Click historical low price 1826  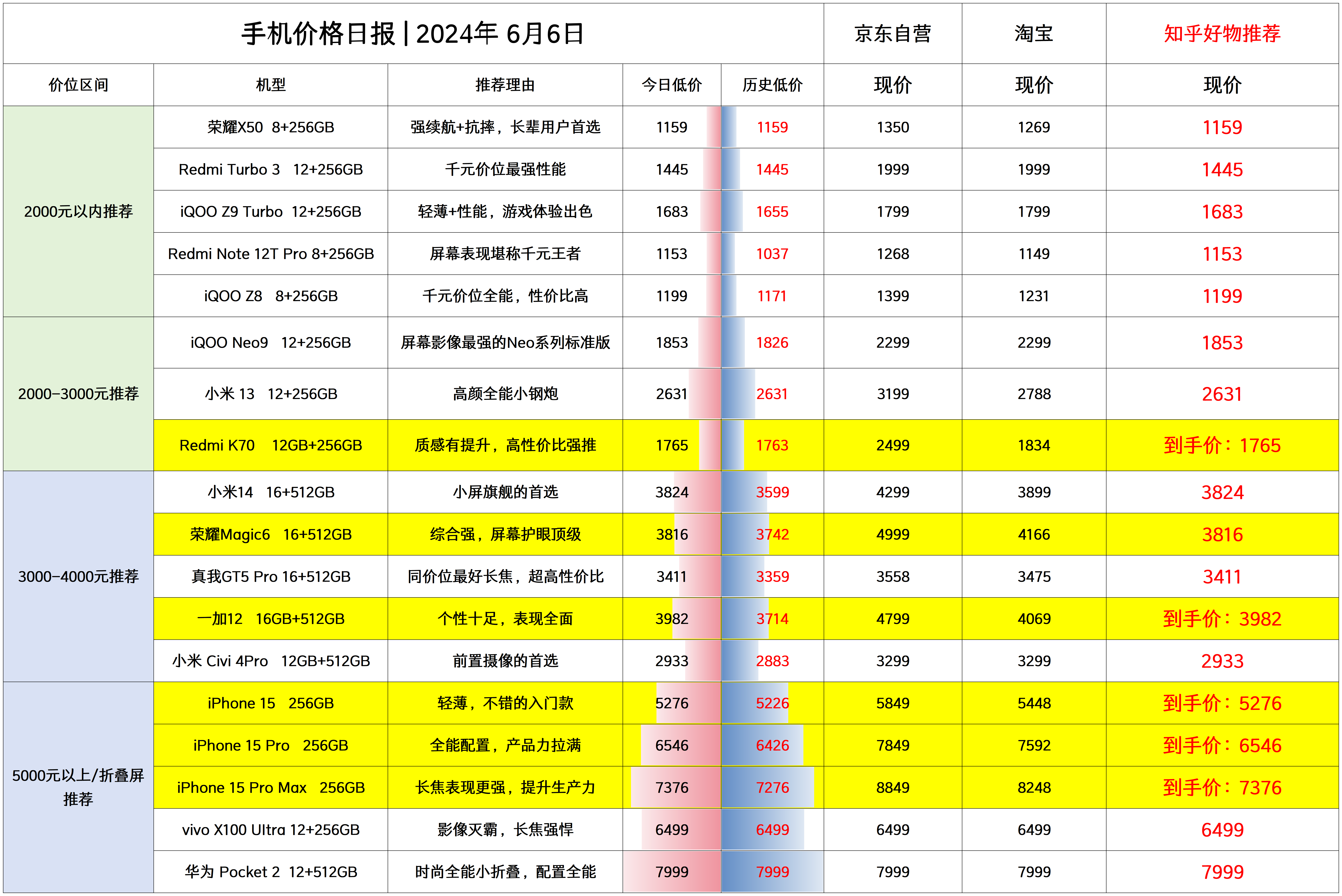tap(772, 342)
